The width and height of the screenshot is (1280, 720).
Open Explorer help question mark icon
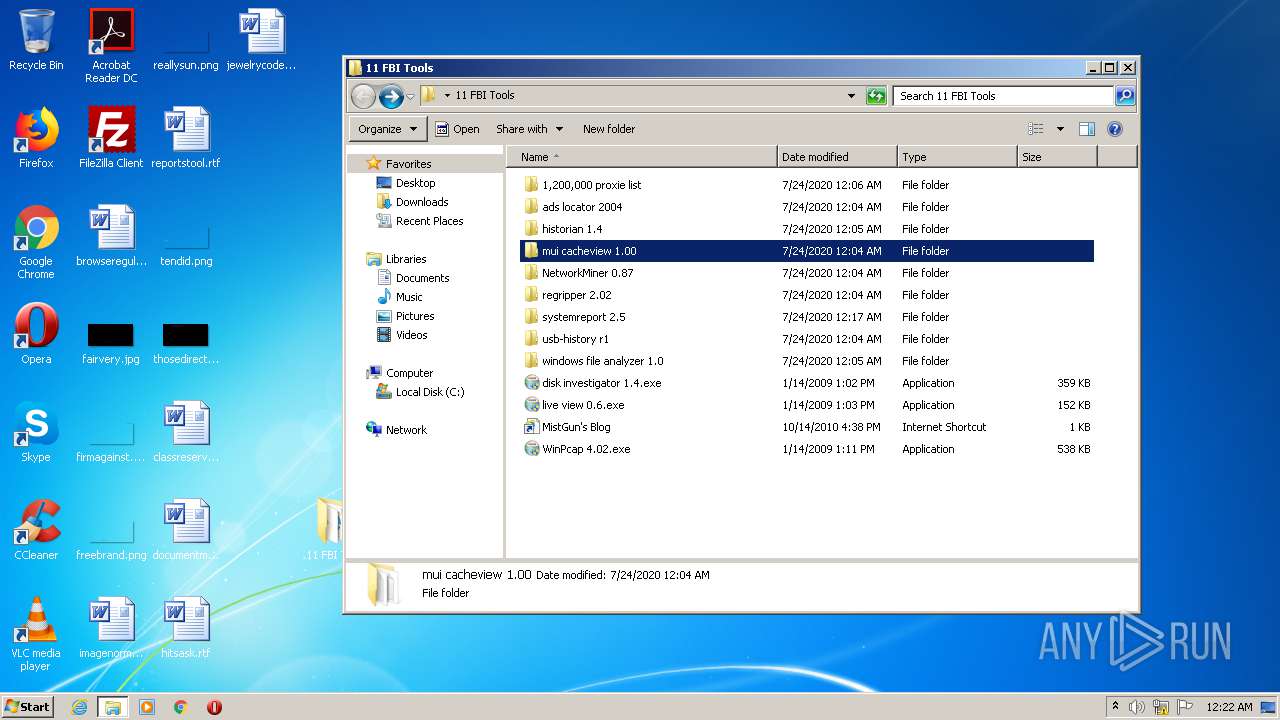pos(1115,129)
